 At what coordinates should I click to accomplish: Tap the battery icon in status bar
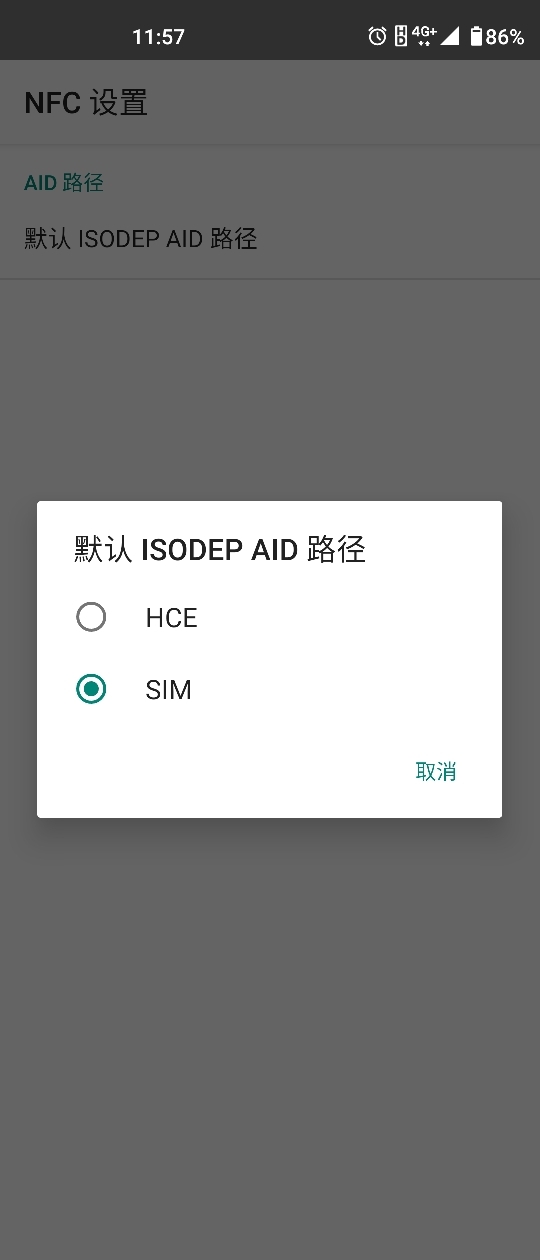click(x=476, y=37)
